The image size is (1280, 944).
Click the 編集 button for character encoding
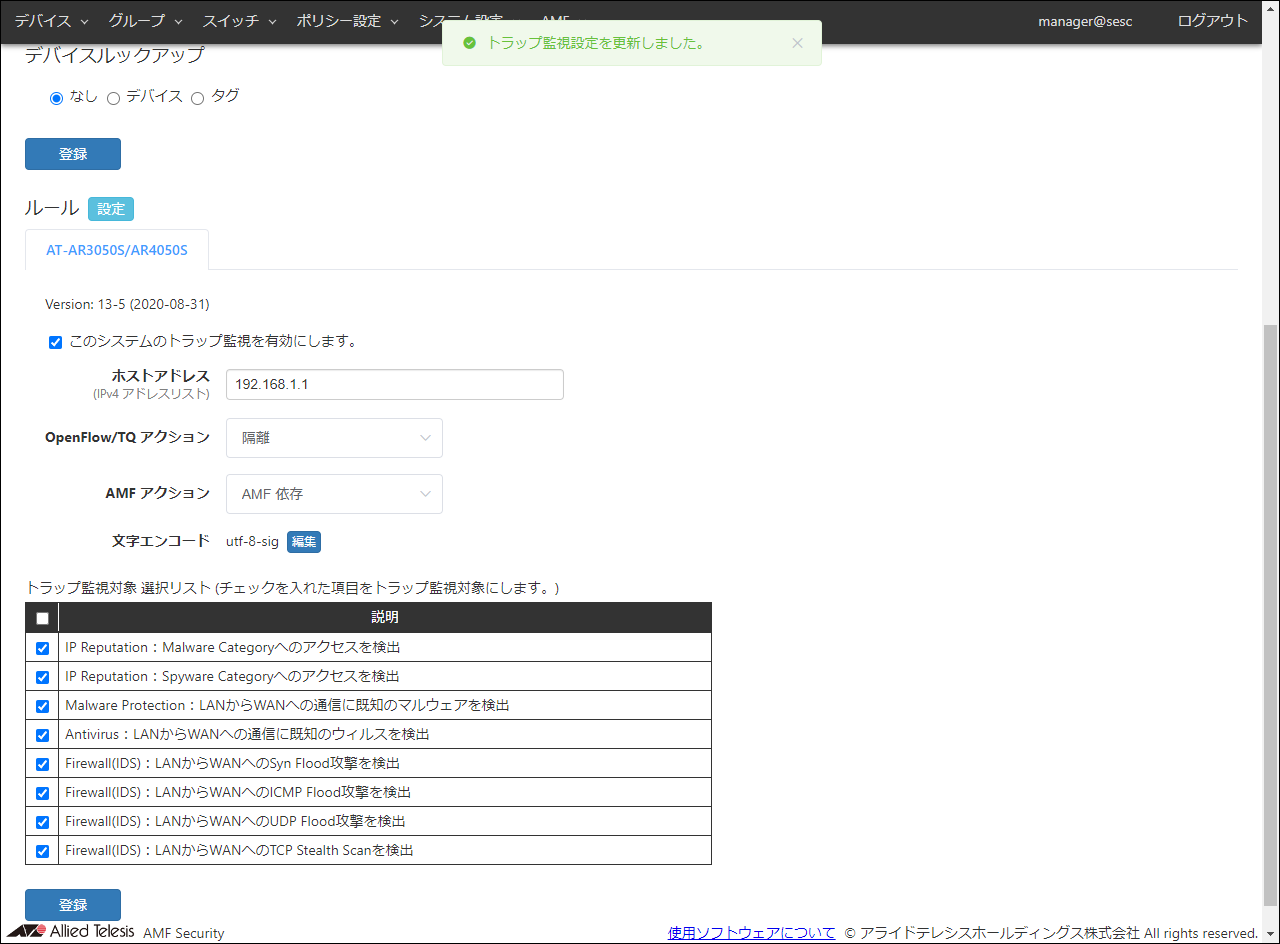click(x=304, y=542)
